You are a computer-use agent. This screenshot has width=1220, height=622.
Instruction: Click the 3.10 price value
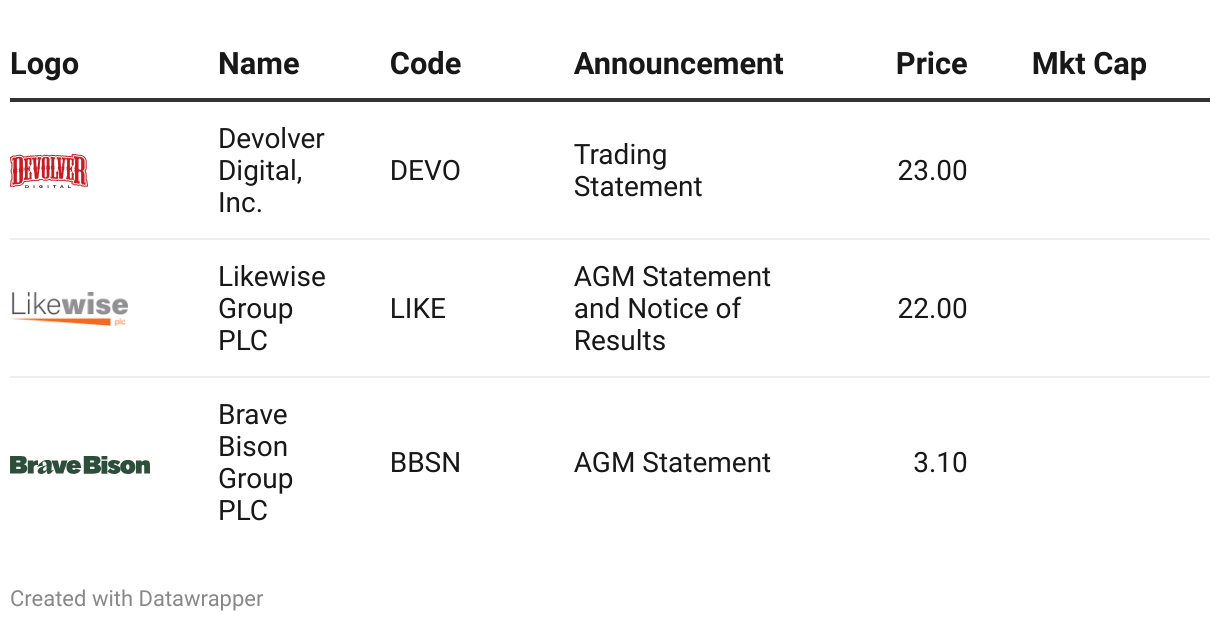940,463
